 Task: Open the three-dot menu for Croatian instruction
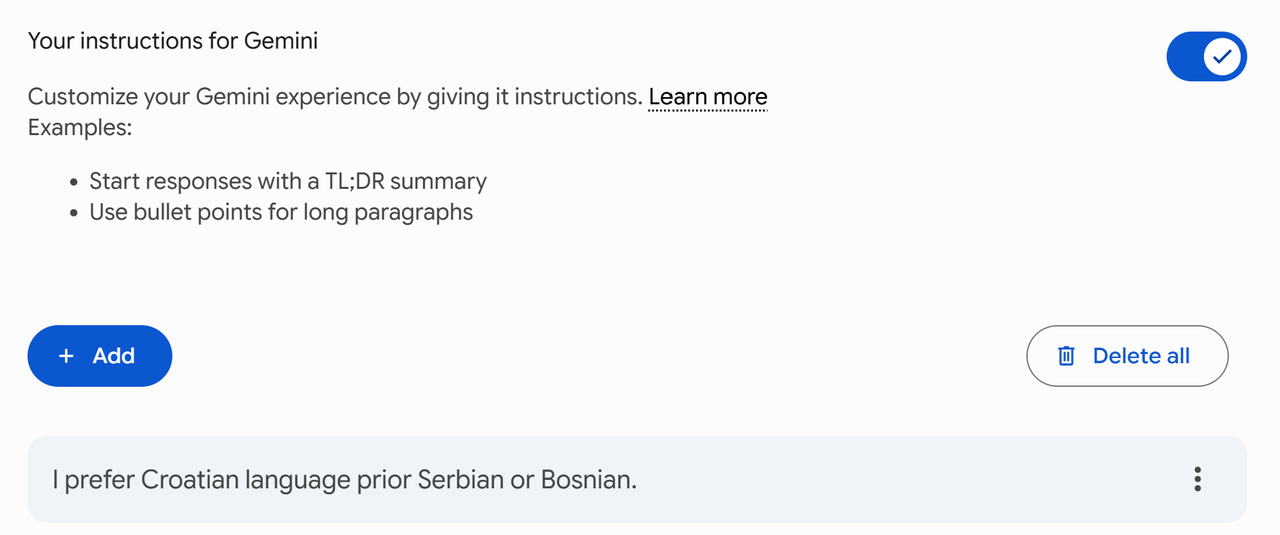pyautogui.click(x=1197, y=479)
